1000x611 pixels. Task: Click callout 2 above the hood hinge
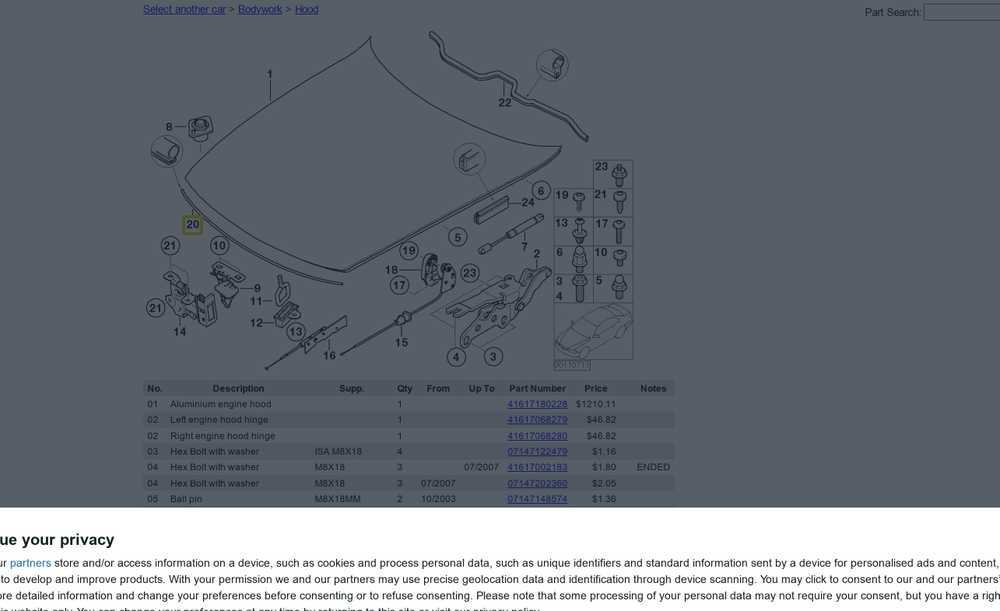[x=537, y=254]
